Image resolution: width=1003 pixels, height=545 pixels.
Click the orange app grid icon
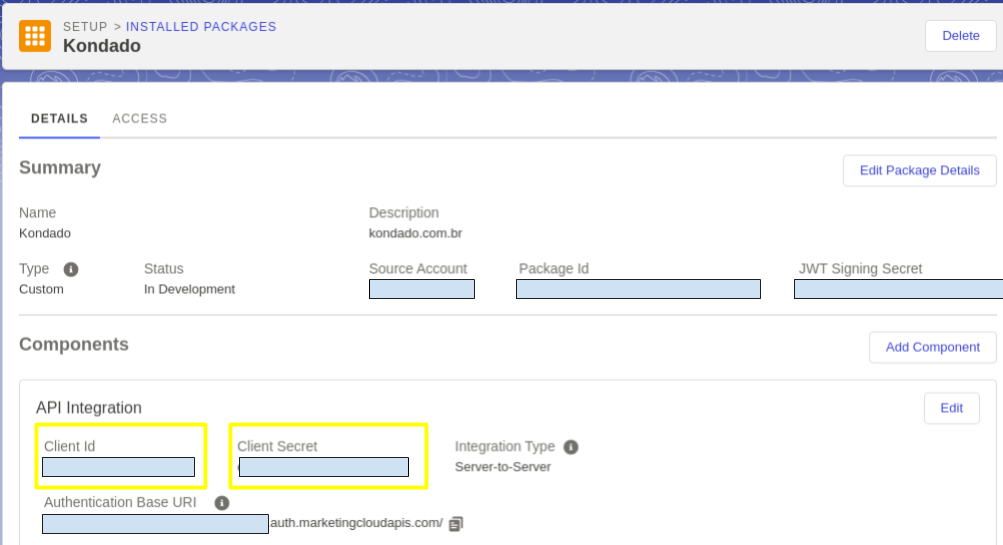(35, 36)
